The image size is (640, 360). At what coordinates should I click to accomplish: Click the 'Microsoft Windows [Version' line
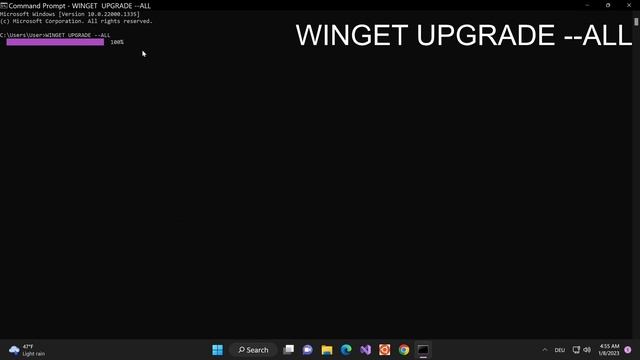pyautogui.click(x=70, y=14)
